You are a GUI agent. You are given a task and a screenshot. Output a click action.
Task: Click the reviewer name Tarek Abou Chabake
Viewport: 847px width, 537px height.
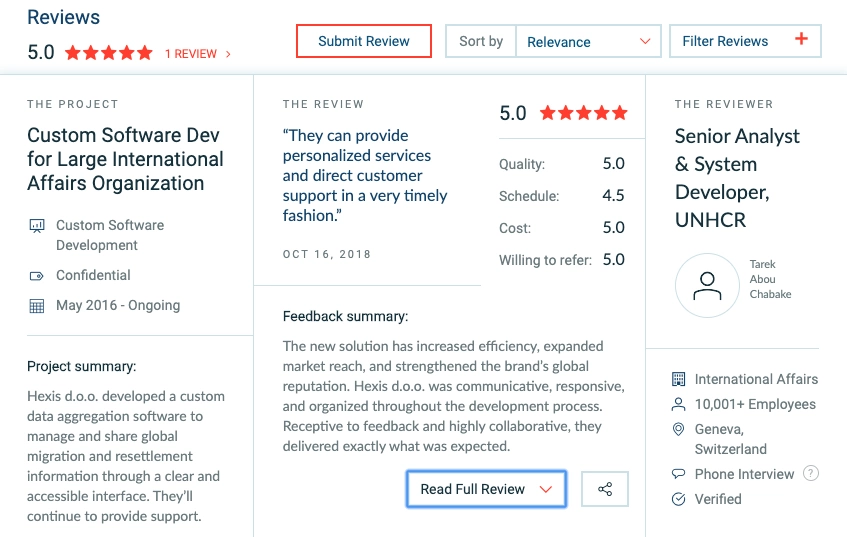click(x=769, y=280)
